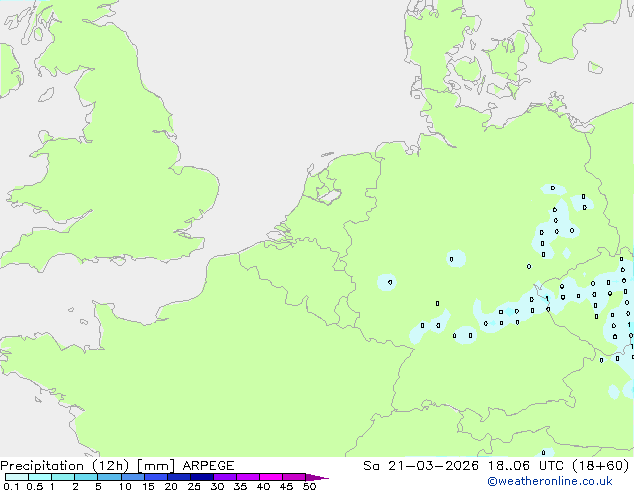Select the 40–45 mm magenta swatch
634x490 pixels.
pos(271,477)
